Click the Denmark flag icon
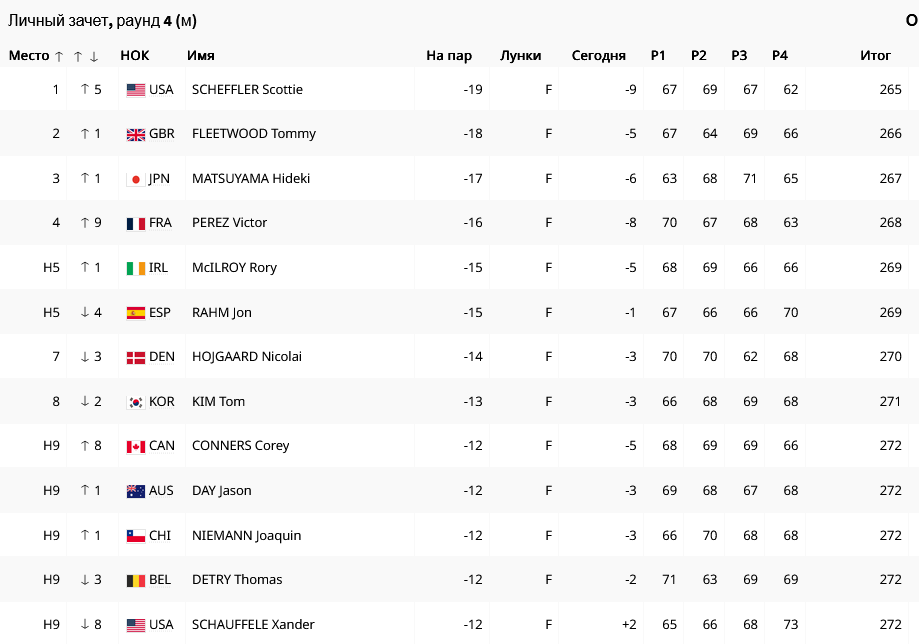Screen dimensions: 920x644 [x=136, y=357]
